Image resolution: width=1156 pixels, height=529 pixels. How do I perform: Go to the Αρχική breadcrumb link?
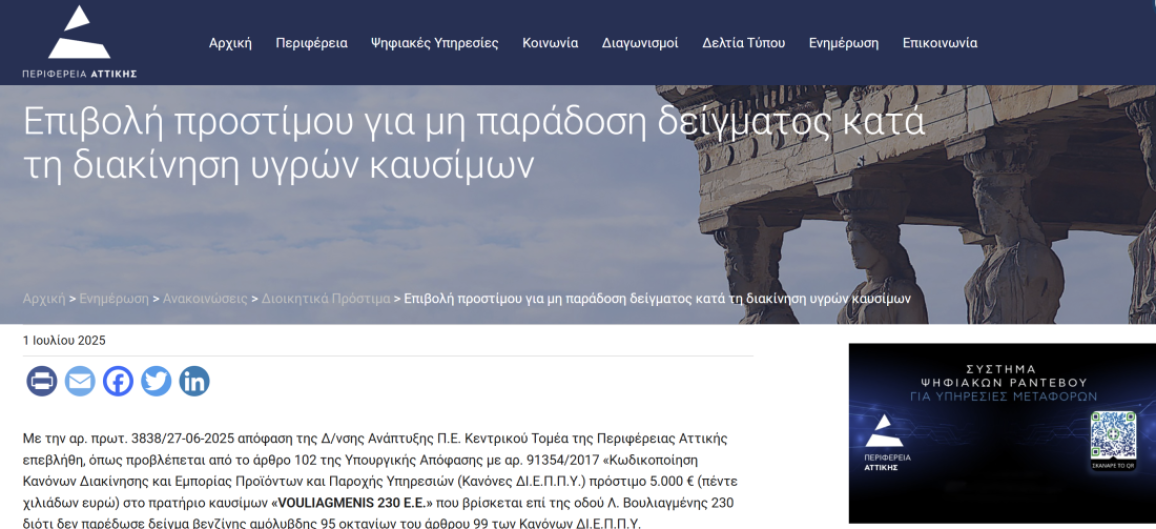coord(44,298)
